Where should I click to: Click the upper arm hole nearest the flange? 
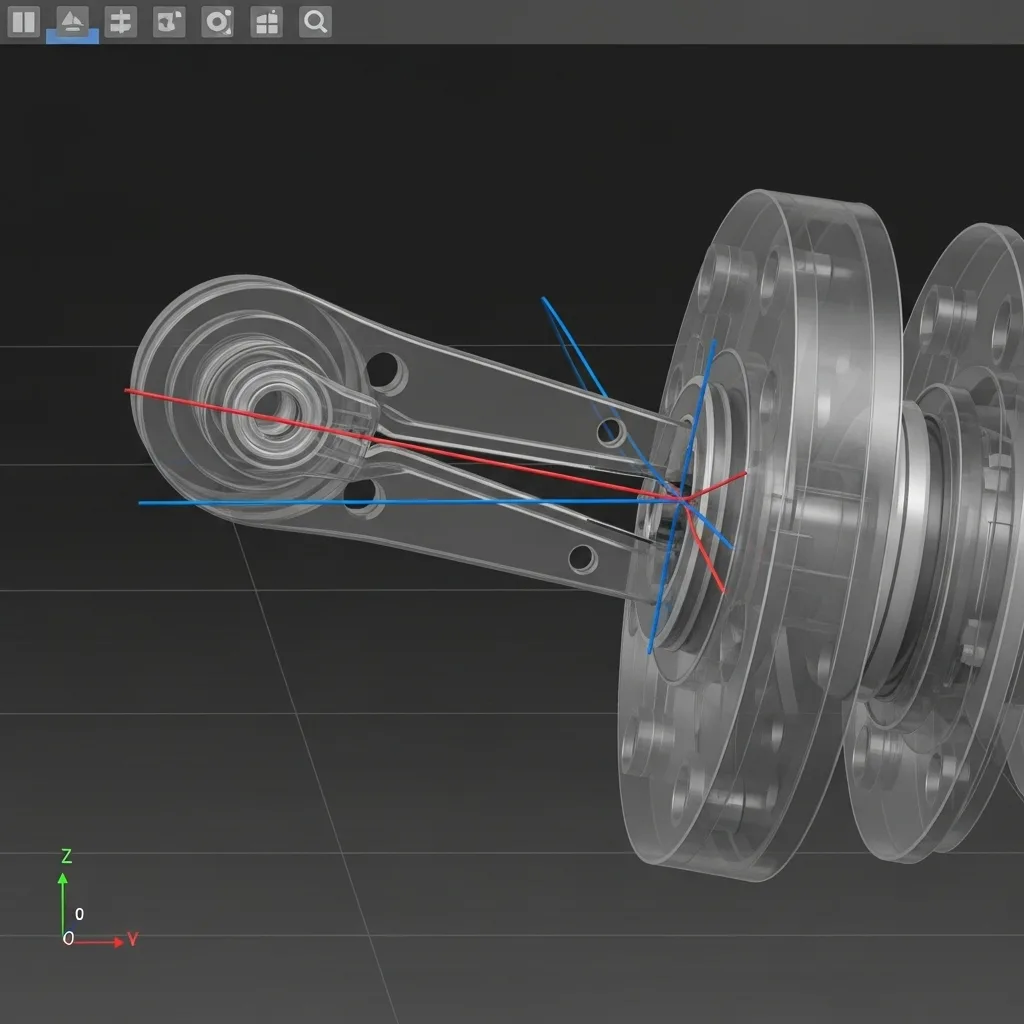point(610,432)
